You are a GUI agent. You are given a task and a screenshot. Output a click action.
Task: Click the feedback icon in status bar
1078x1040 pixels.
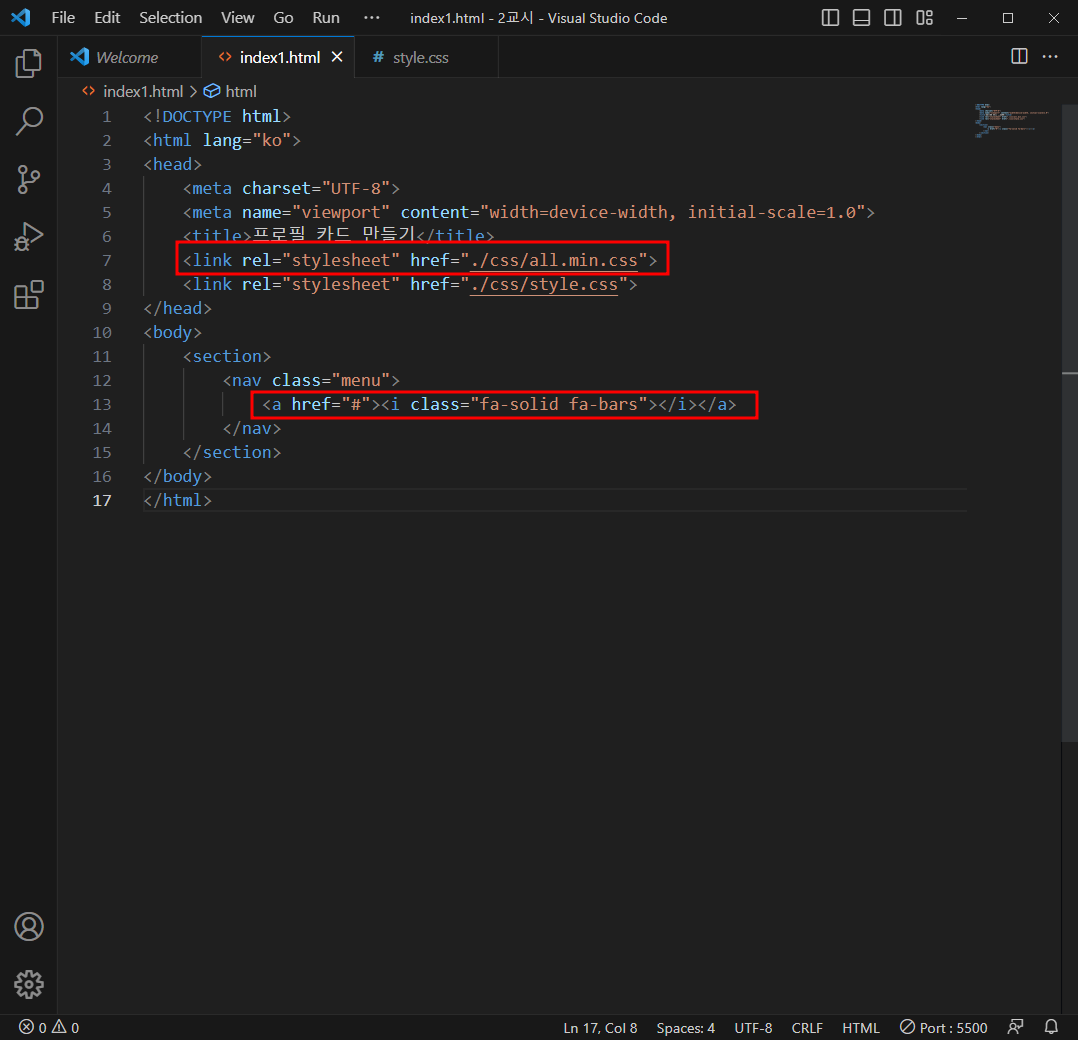[x=1015, y=1027]
